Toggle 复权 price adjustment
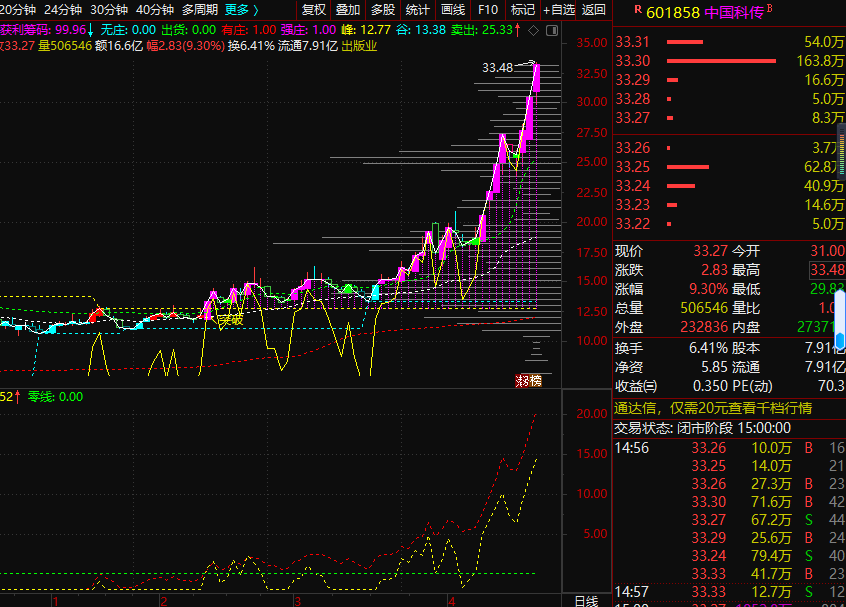 click(314, 9)
